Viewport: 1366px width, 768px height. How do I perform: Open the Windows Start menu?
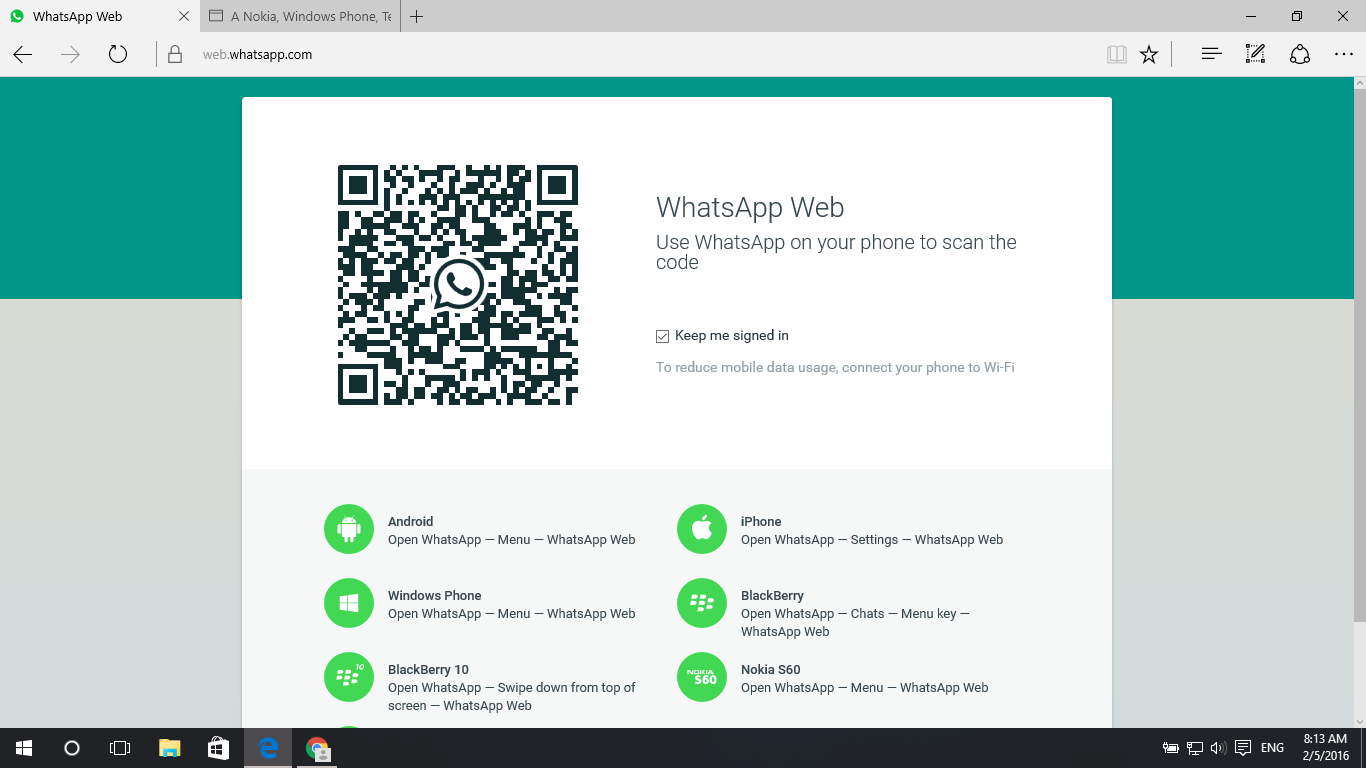[23, 748]
